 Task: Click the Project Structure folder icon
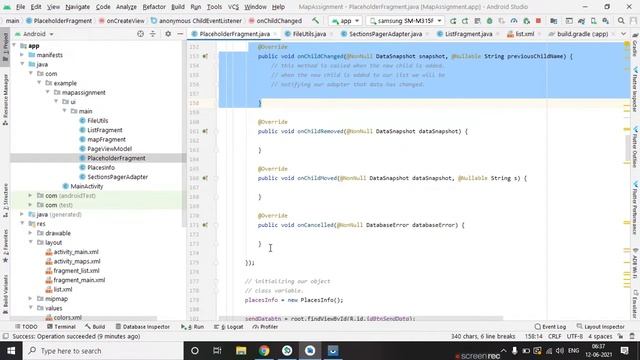point(553,21)
